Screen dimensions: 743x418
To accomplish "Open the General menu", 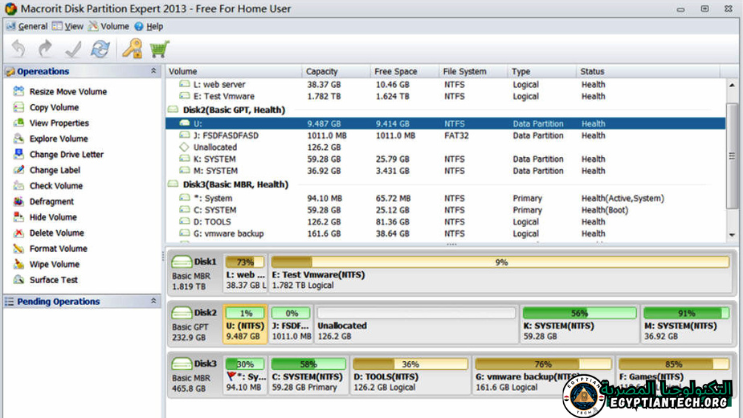I will point(26,26).
